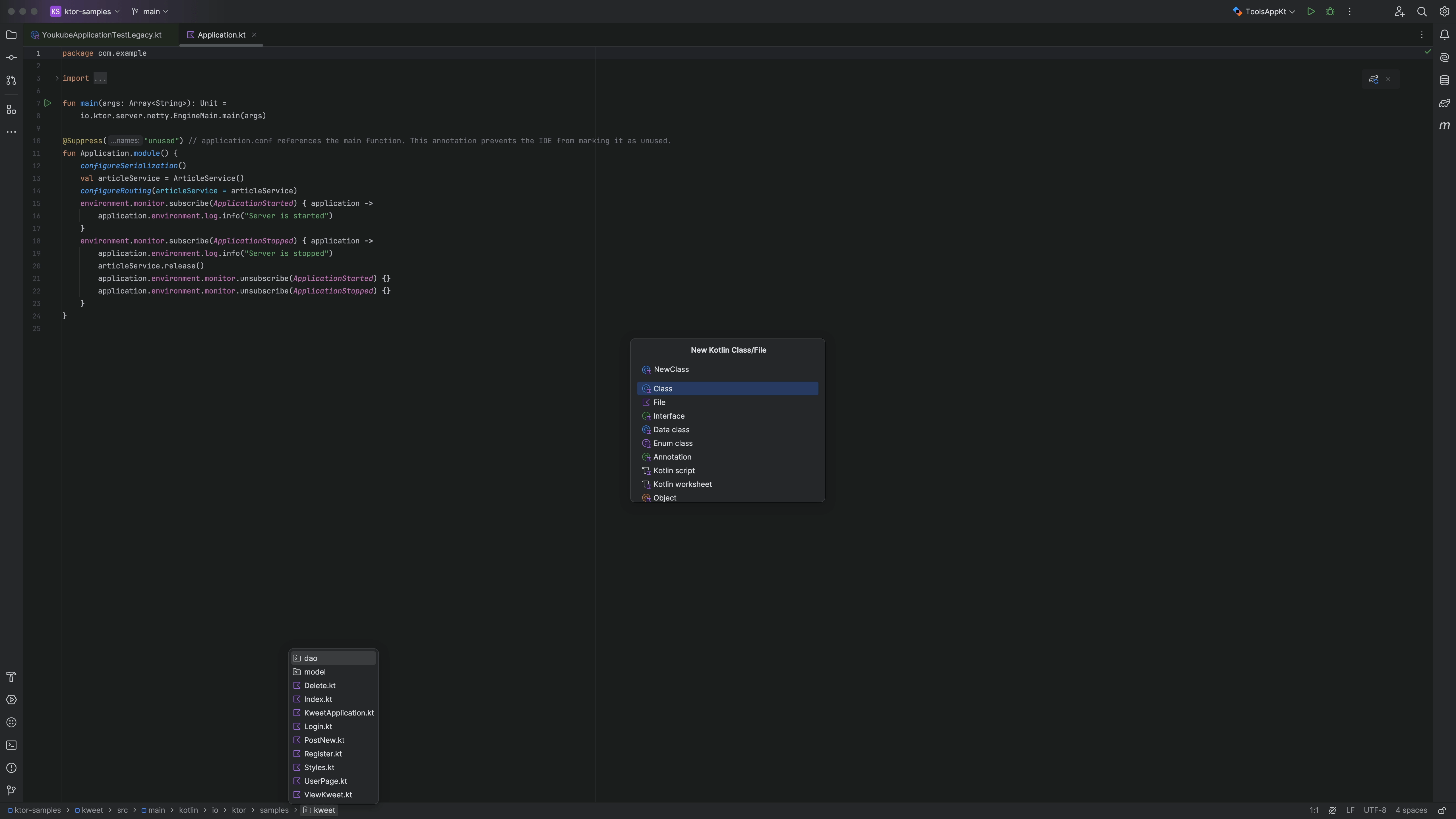
Task: Choose Interface in the New Kotlin popup
Action: coord(669,416)
